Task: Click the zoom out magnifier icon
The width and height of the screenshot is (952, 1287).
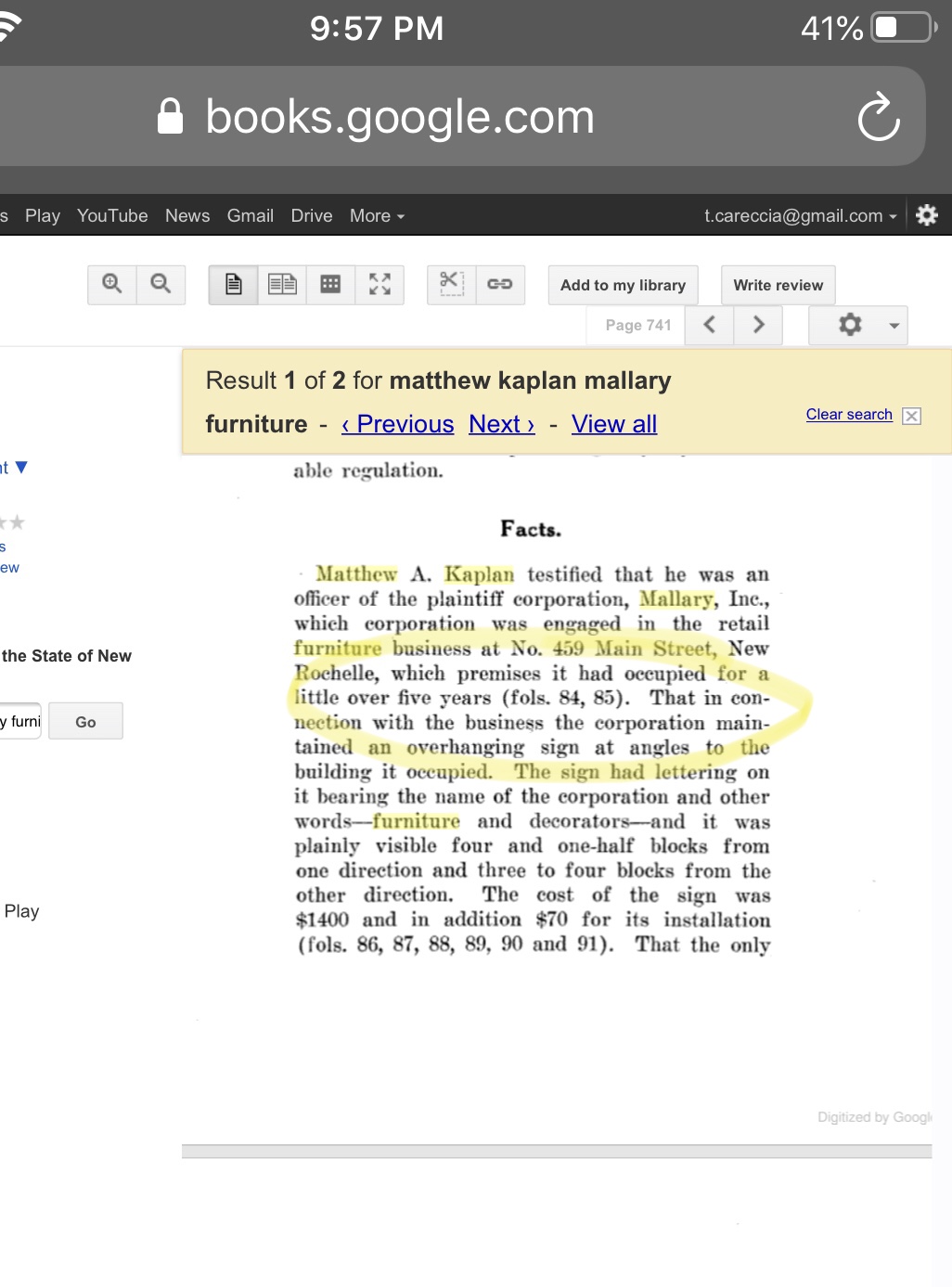Action: pyautogui.click(x=161, y=285)
